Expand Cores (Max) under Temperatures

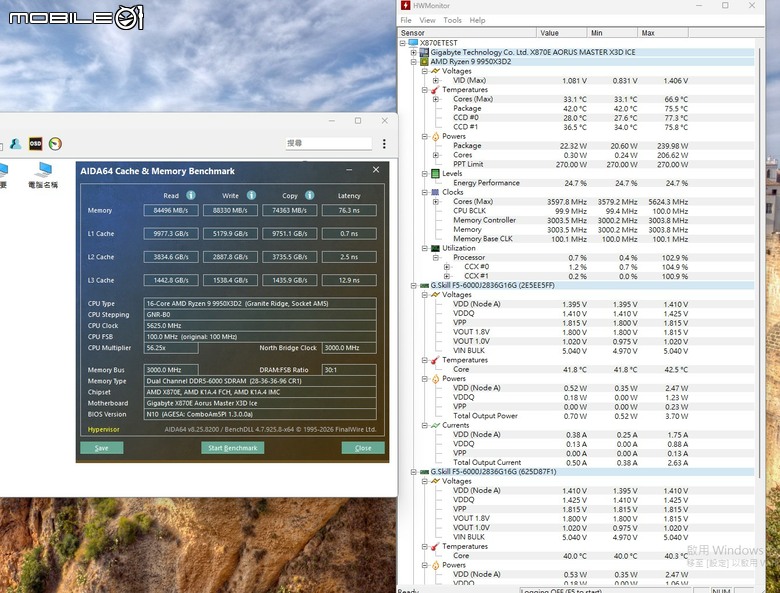point(435,99)
